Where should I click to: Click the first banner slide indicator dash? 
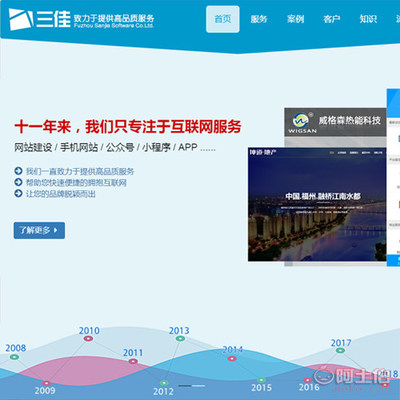point(185,385)
